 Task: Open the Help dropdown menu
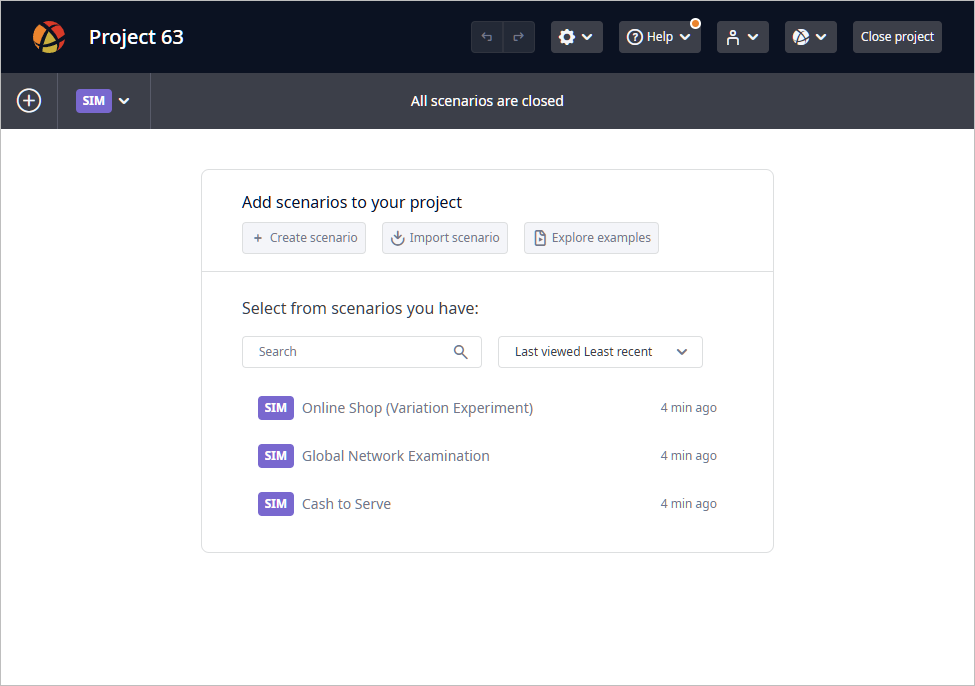(659, 37)
